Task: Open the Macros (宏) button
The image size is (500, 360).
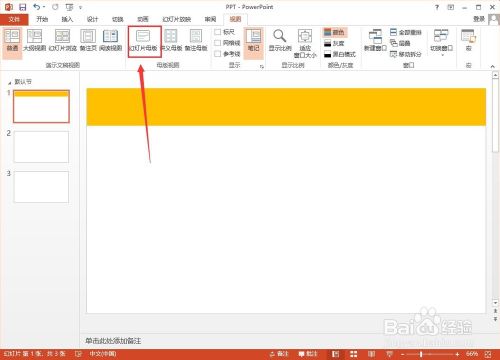Action: (x=468, y=40)
